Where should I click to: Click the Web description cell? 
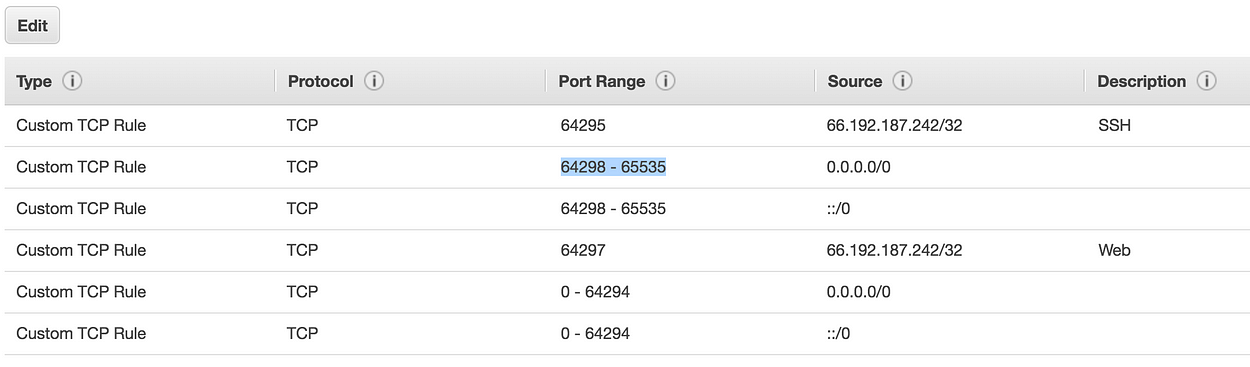pos(1114,250)
